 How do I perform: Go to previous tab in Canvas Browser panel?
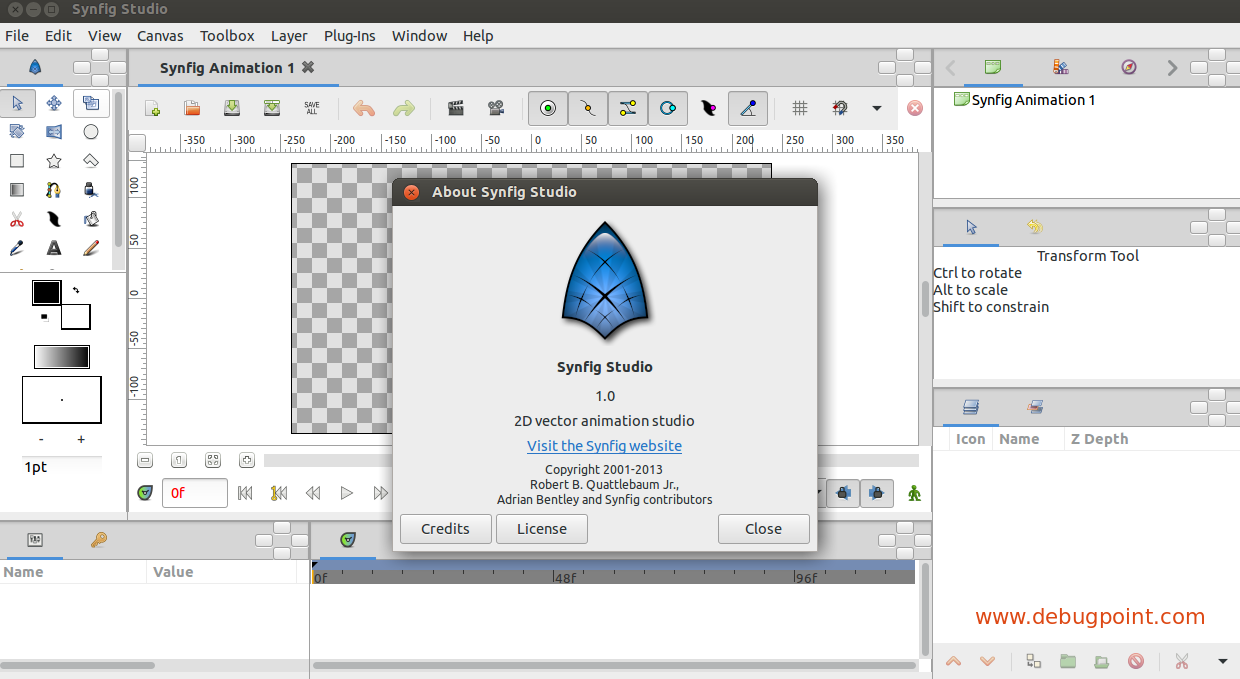(x=950, y=68)
